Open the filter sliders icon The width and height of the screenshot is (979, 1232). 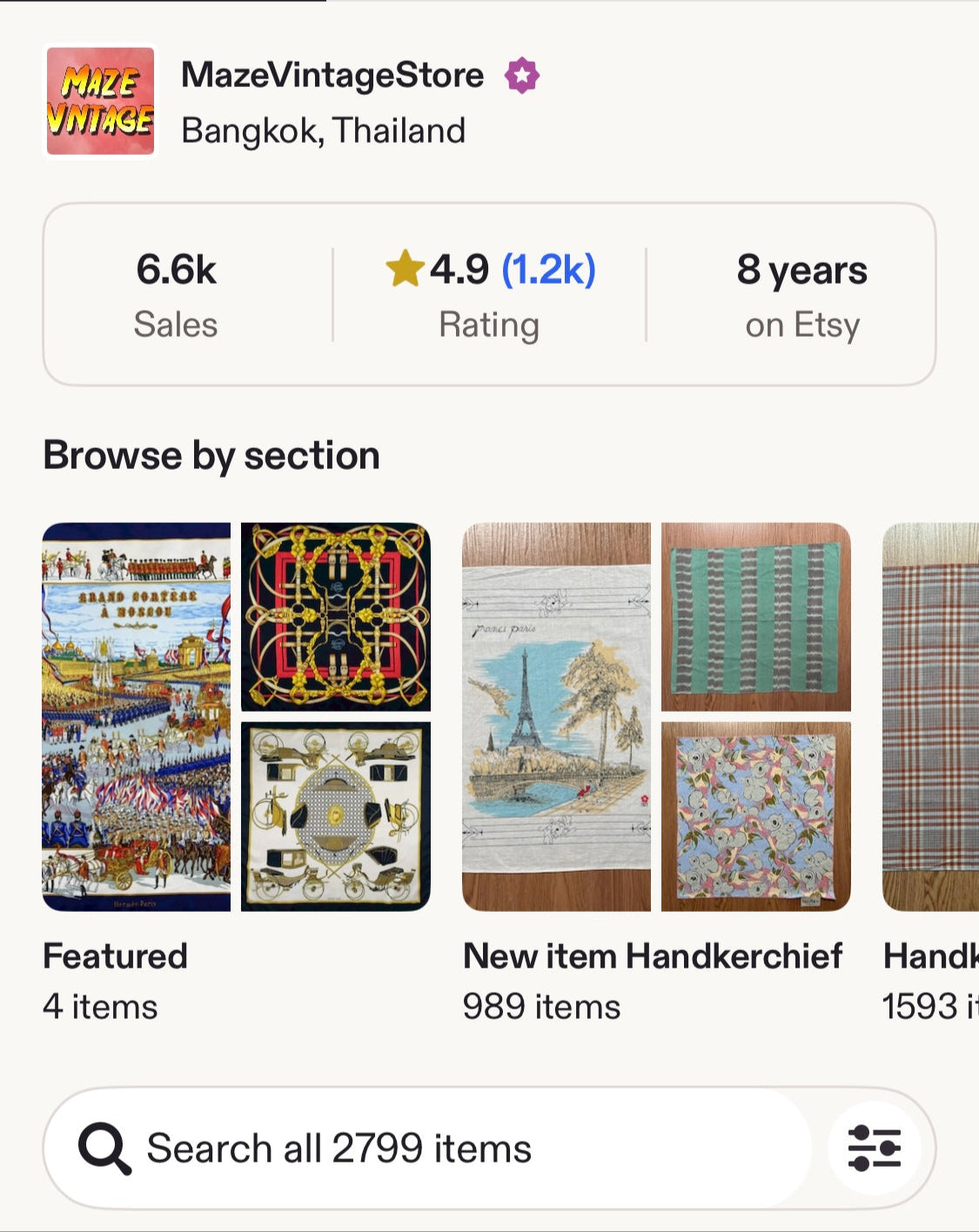(x=874, y=1148)
